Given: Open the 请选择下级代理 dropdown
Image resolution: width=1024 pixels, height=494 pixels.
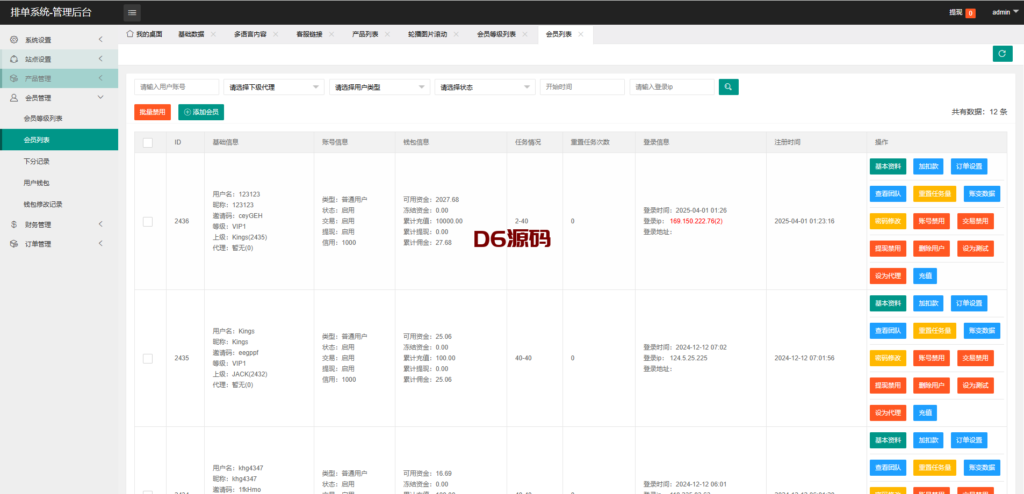Looking at the screenshot, I should tap(274, 87).
